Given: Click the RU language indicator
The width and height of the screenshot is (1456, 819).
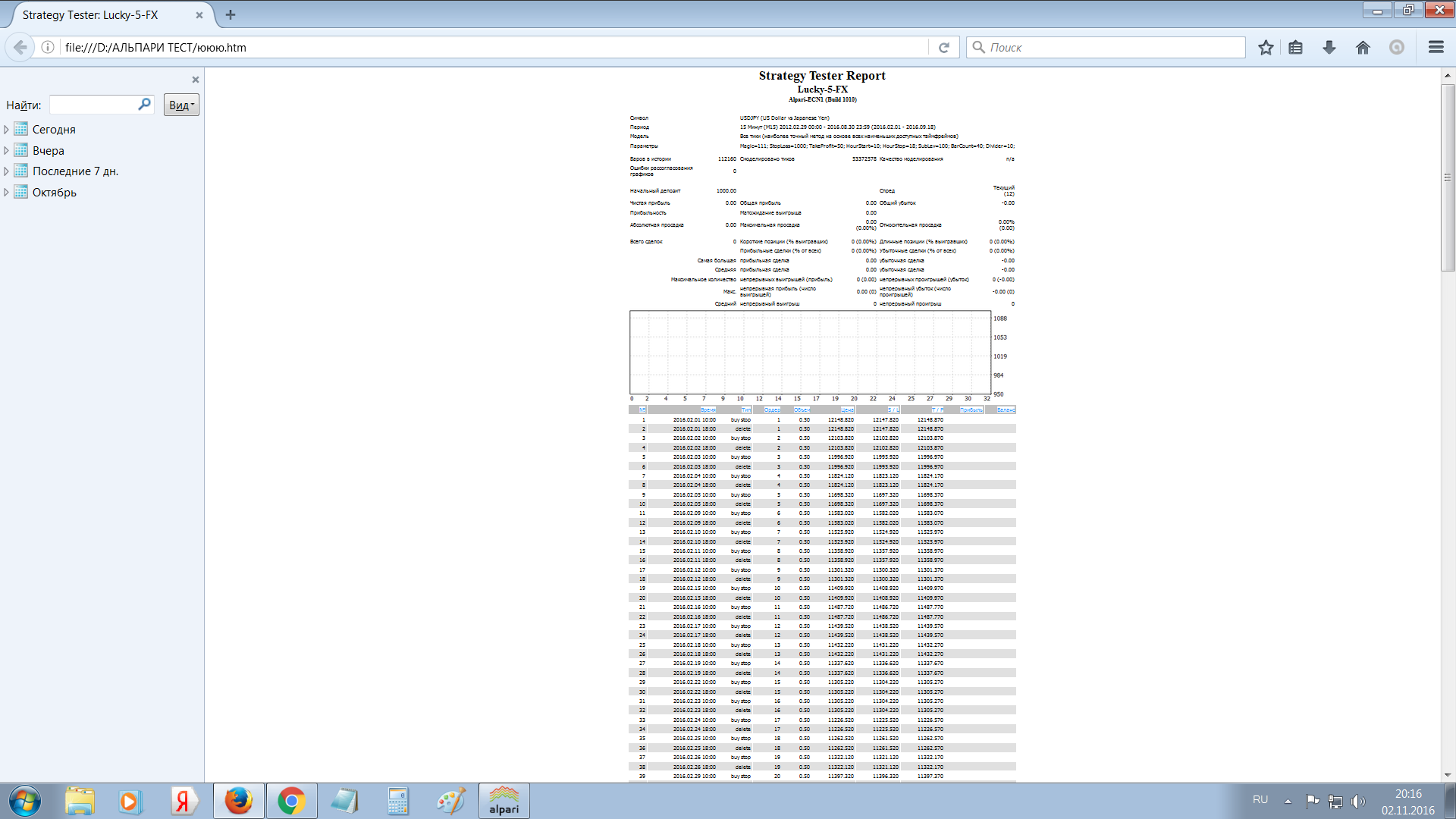Looking at the screenshot, I should [1260, 800].
